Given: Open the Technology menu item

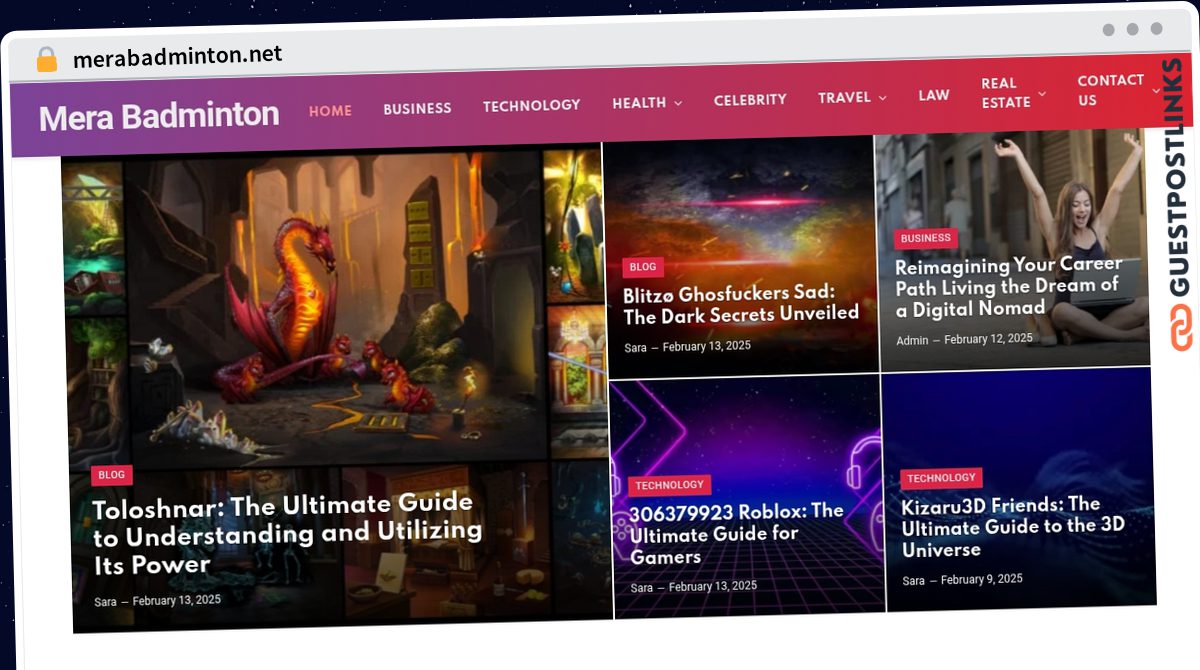Looking at the screenshot, I should tap(531, 105).
